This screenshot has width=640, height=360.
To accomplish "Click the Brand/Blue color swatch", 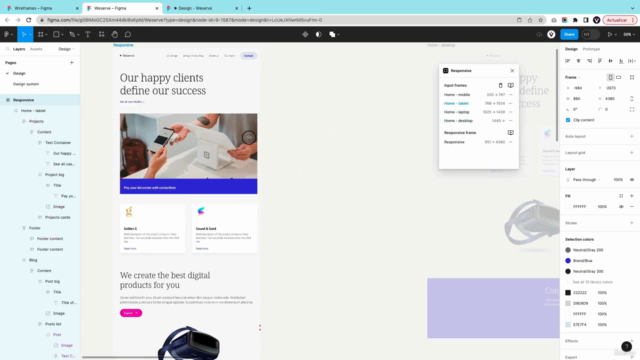I will point(568,261).
